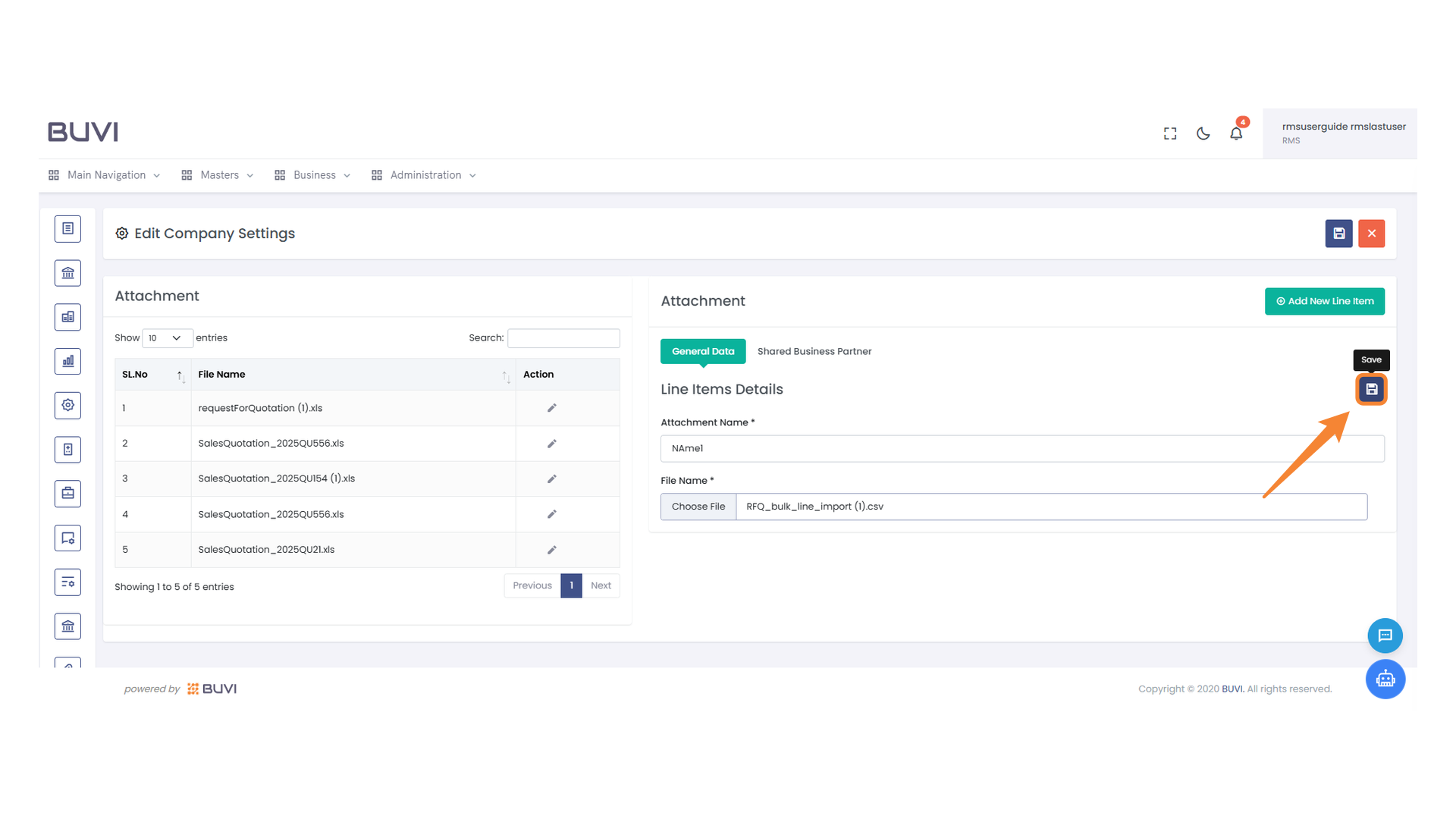Open the chat message floating icon

coord(1385,635)
